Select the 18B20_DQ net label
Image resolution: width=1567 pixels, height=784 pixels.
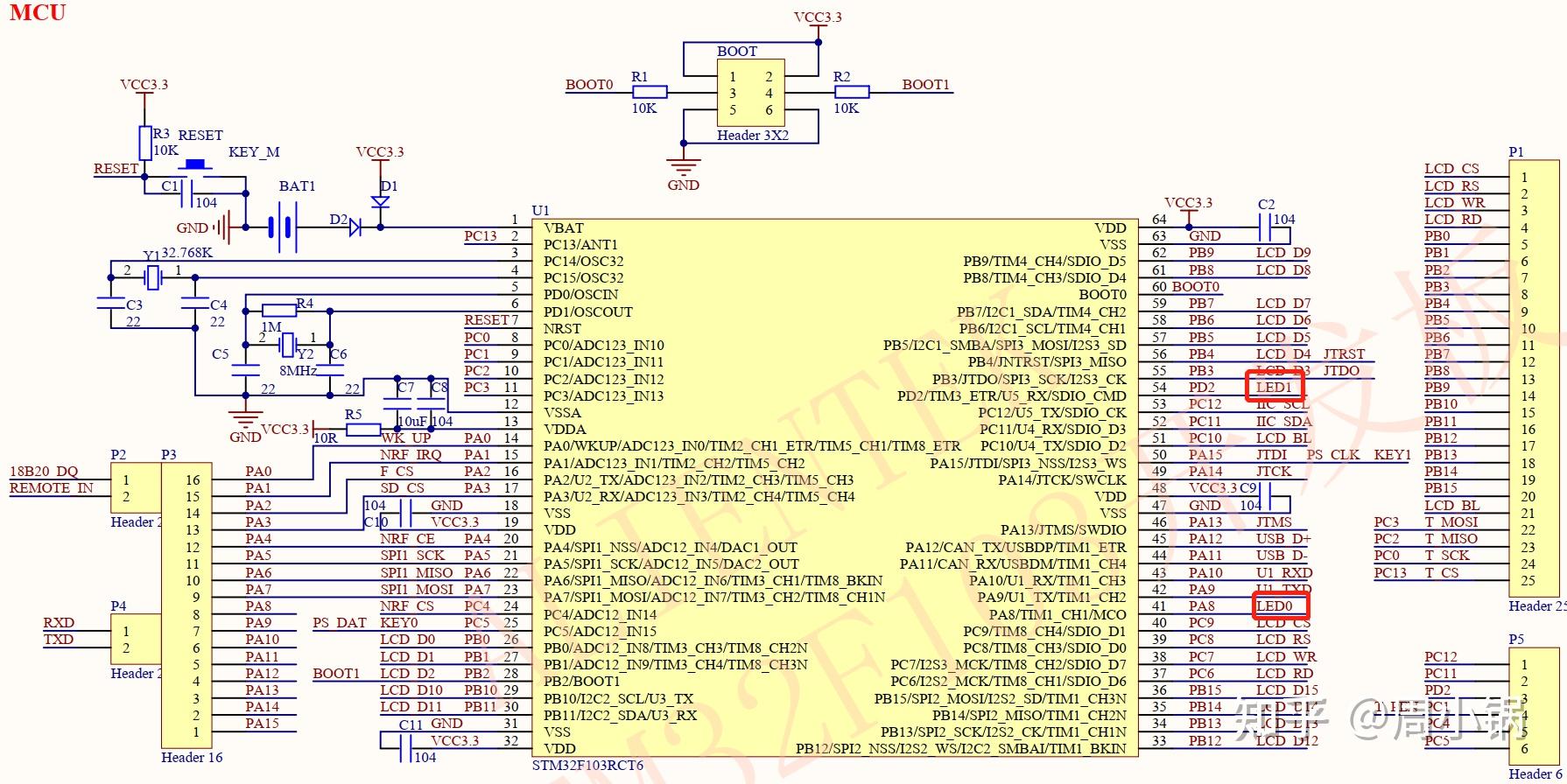[44, 472]
